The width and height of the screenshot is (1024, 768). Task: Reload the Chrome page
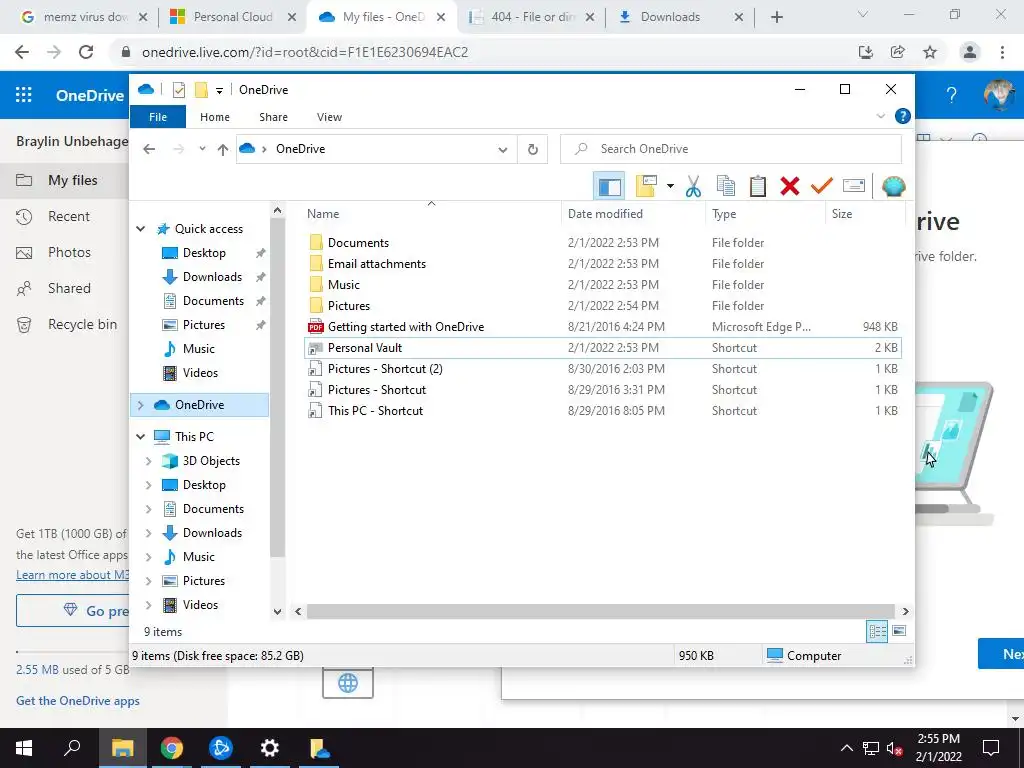pos(86,52)
